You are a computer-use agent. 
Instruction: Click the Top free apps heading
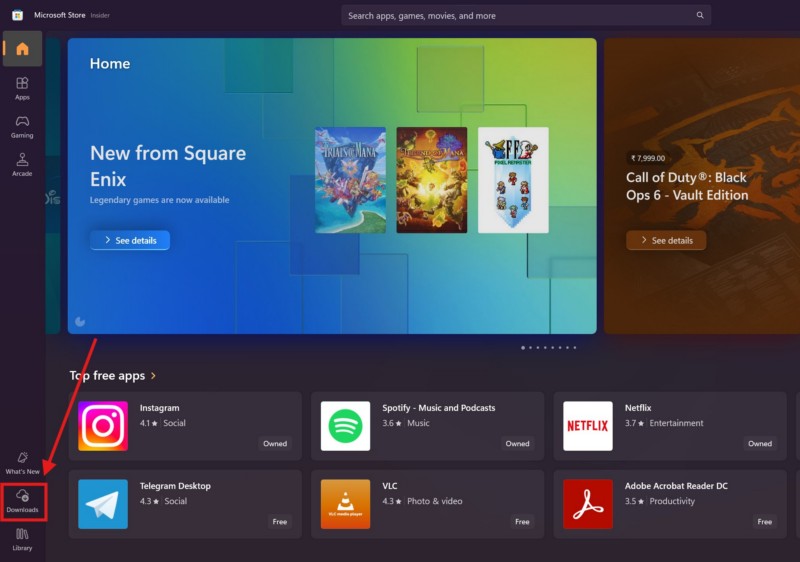coord(107,376)
